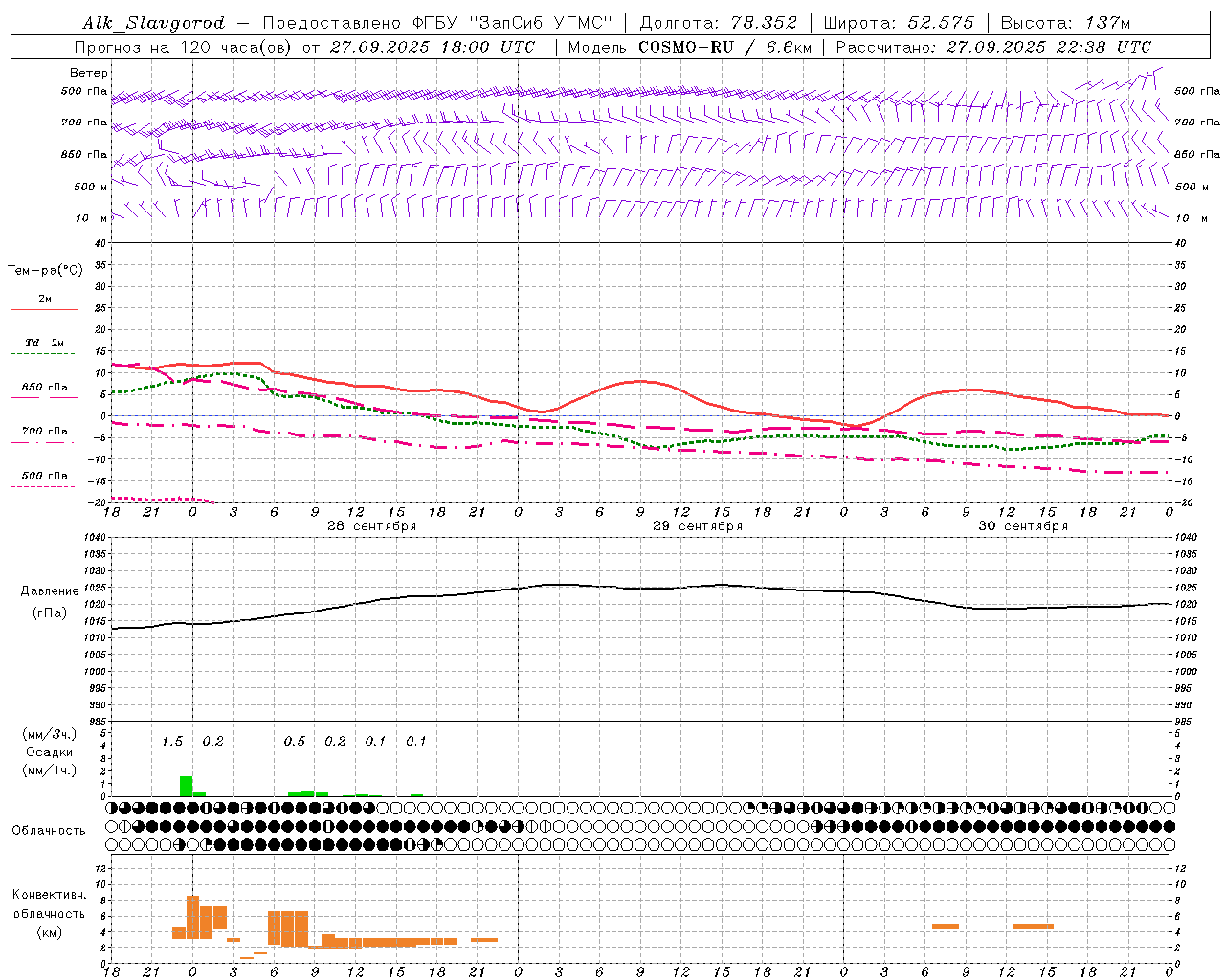Select the "Модель COSMO-RU / 6.6км" text
1225x980 pixels.
point(689,47)
